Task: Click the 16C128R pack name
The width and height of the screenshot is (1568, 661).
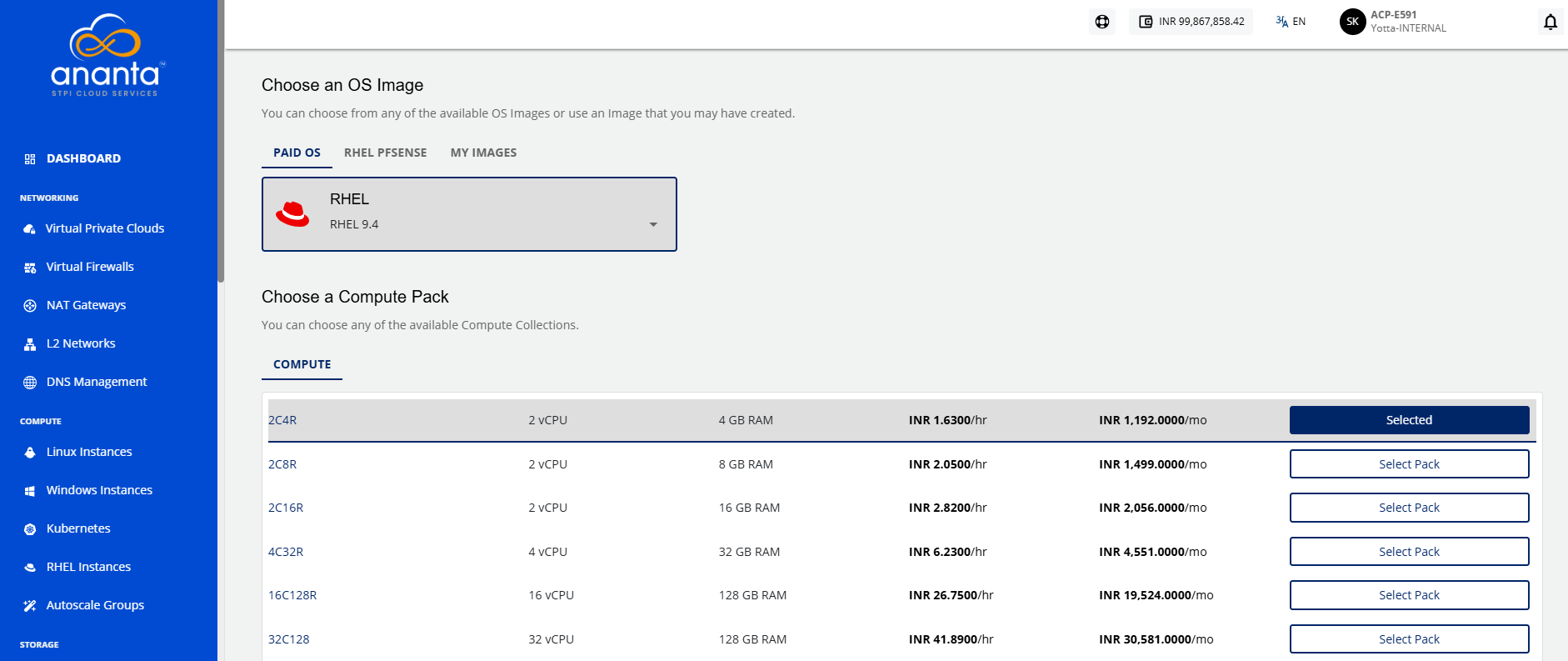Action: 292,595
